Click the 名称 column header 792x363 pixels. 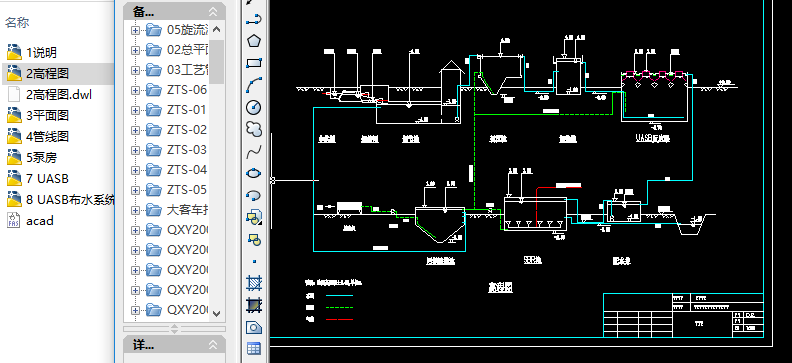17,22
